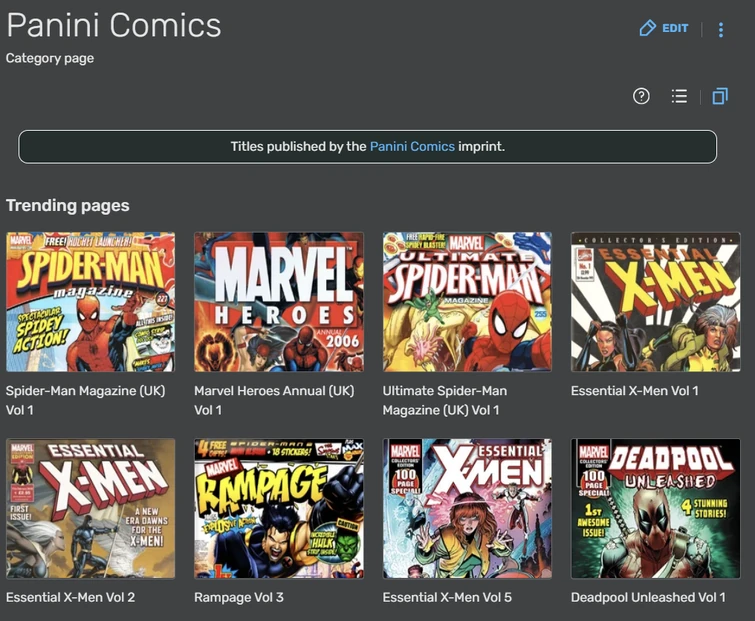Click the multiple pages view icon
This screenshot has height=621, width=755.
coord(720,96)
